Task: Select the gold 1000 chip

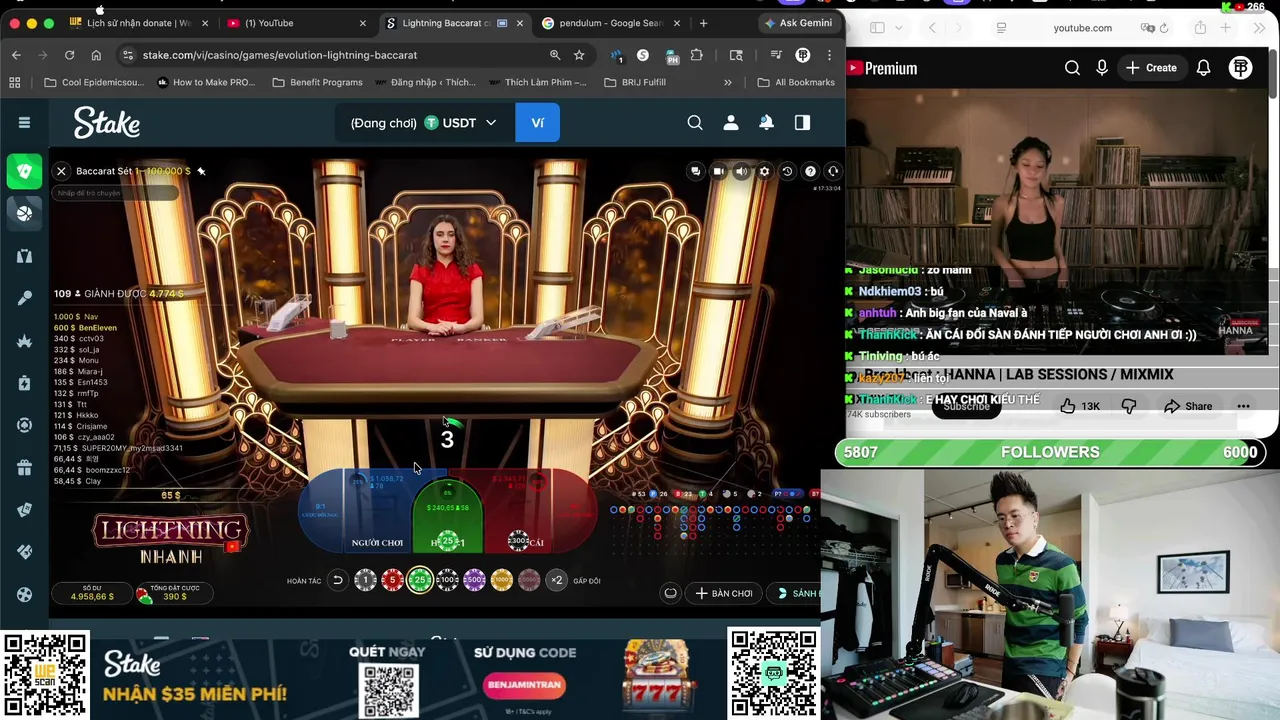Action: 502,580
